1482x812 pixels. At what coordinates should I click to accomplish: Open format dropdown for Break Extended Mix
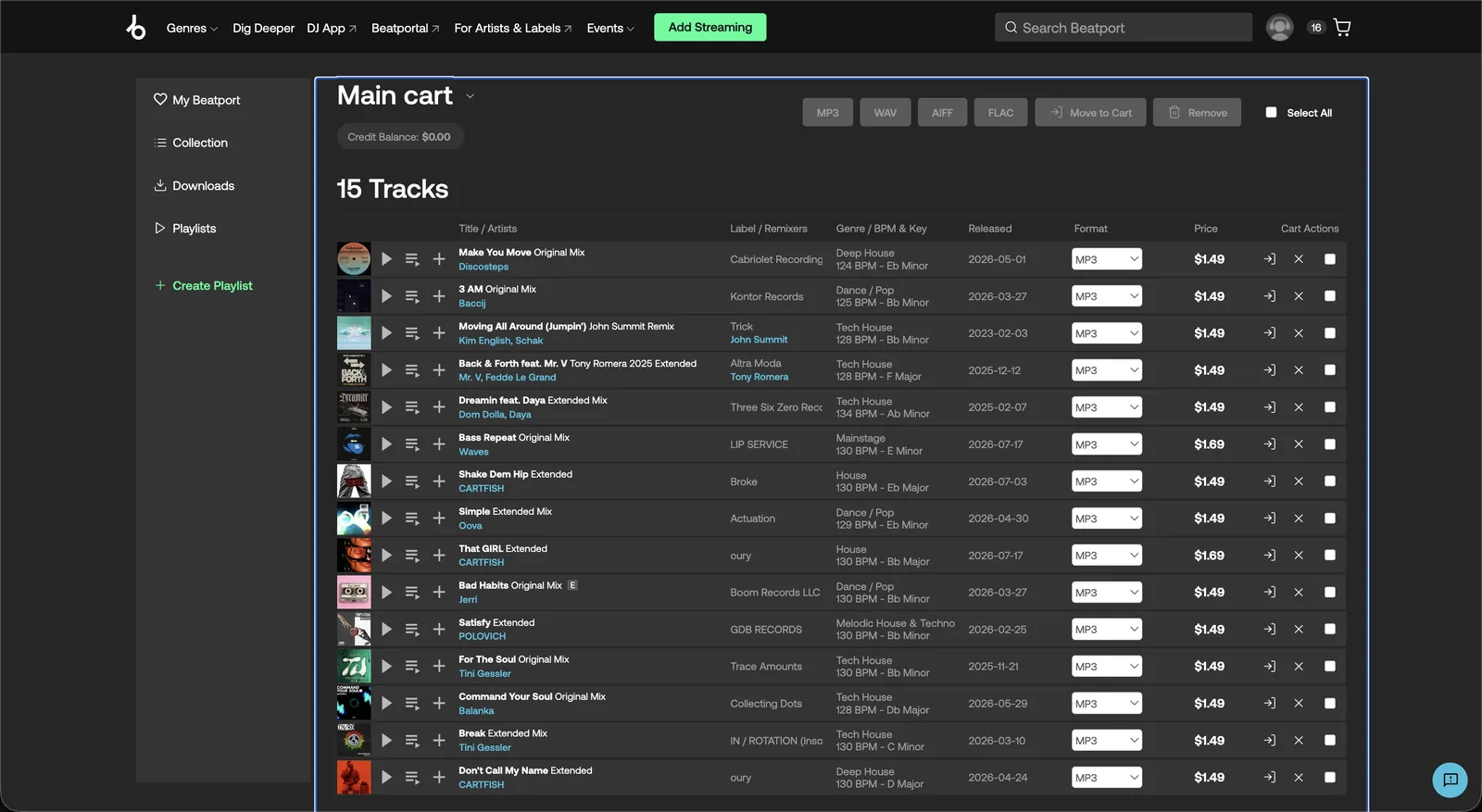tap(1107, 741)
